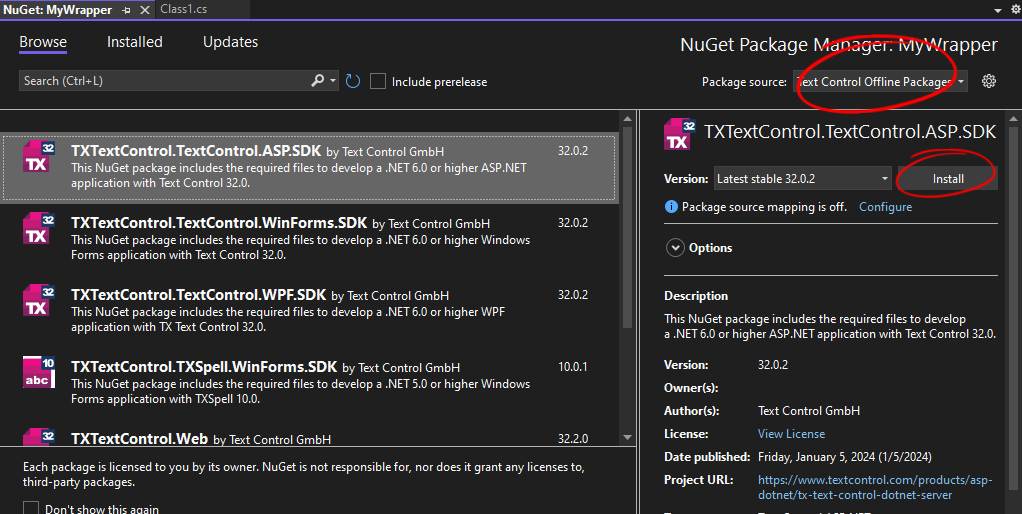Click the Date published value January 5, 2024

pos(845,457)
